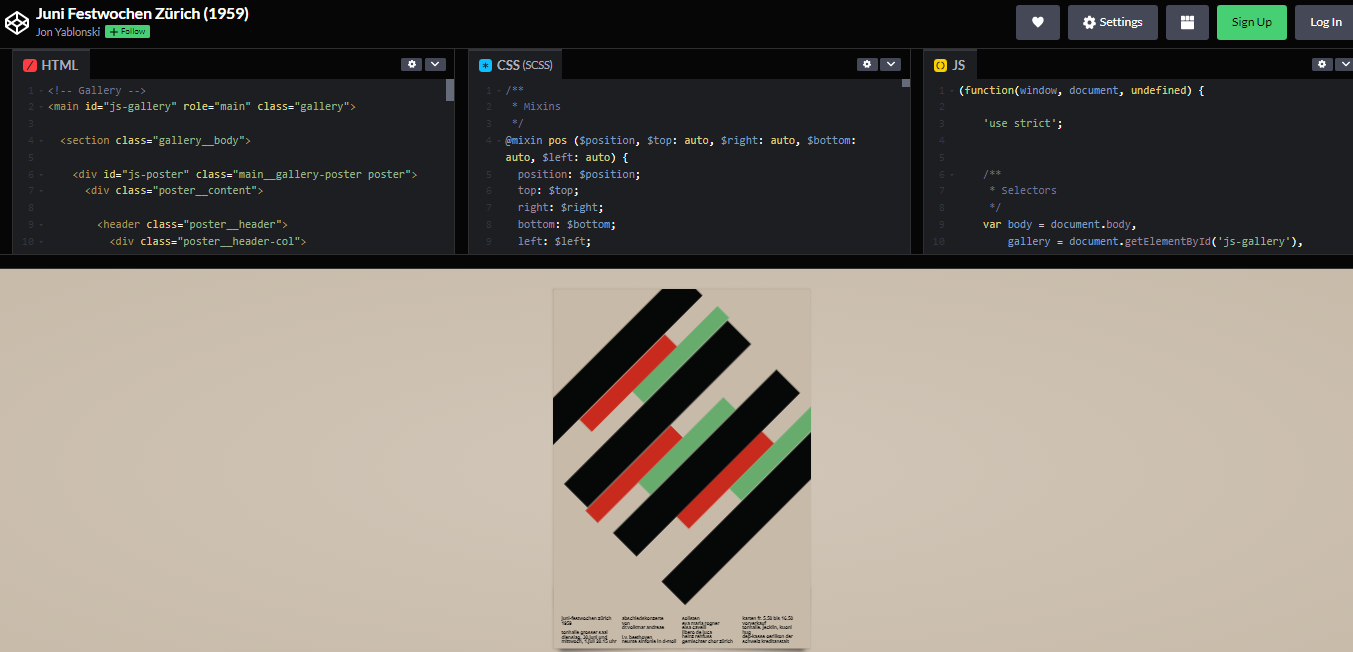Select the CSS (SCSS) editor tab
The image size is (1353, 652).
[x=516, y=65]
